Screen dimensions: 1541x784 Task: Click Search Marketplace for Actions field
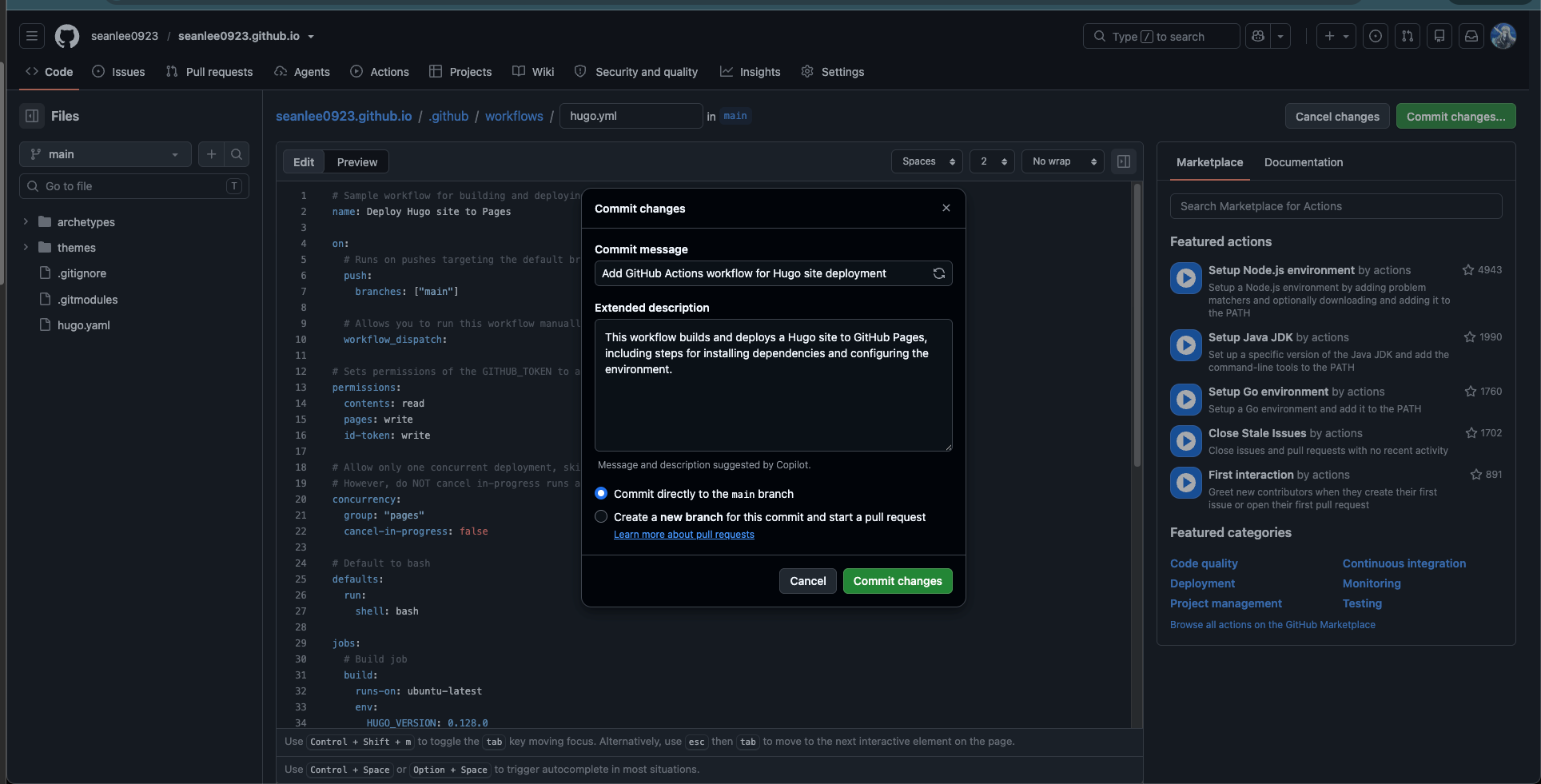[x=1336, y=206]
